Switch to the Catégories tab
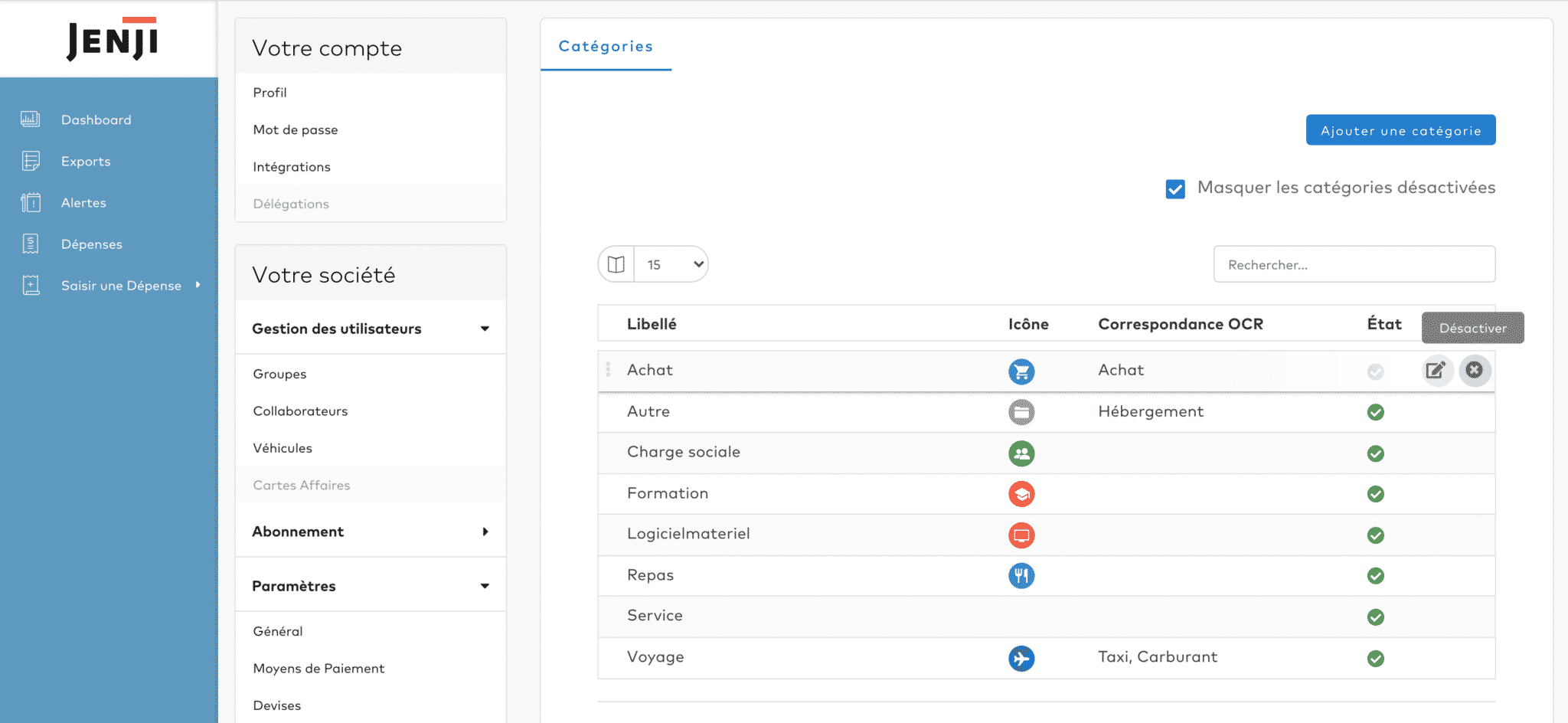The image size is (1568, 723). tap(606, 46)
